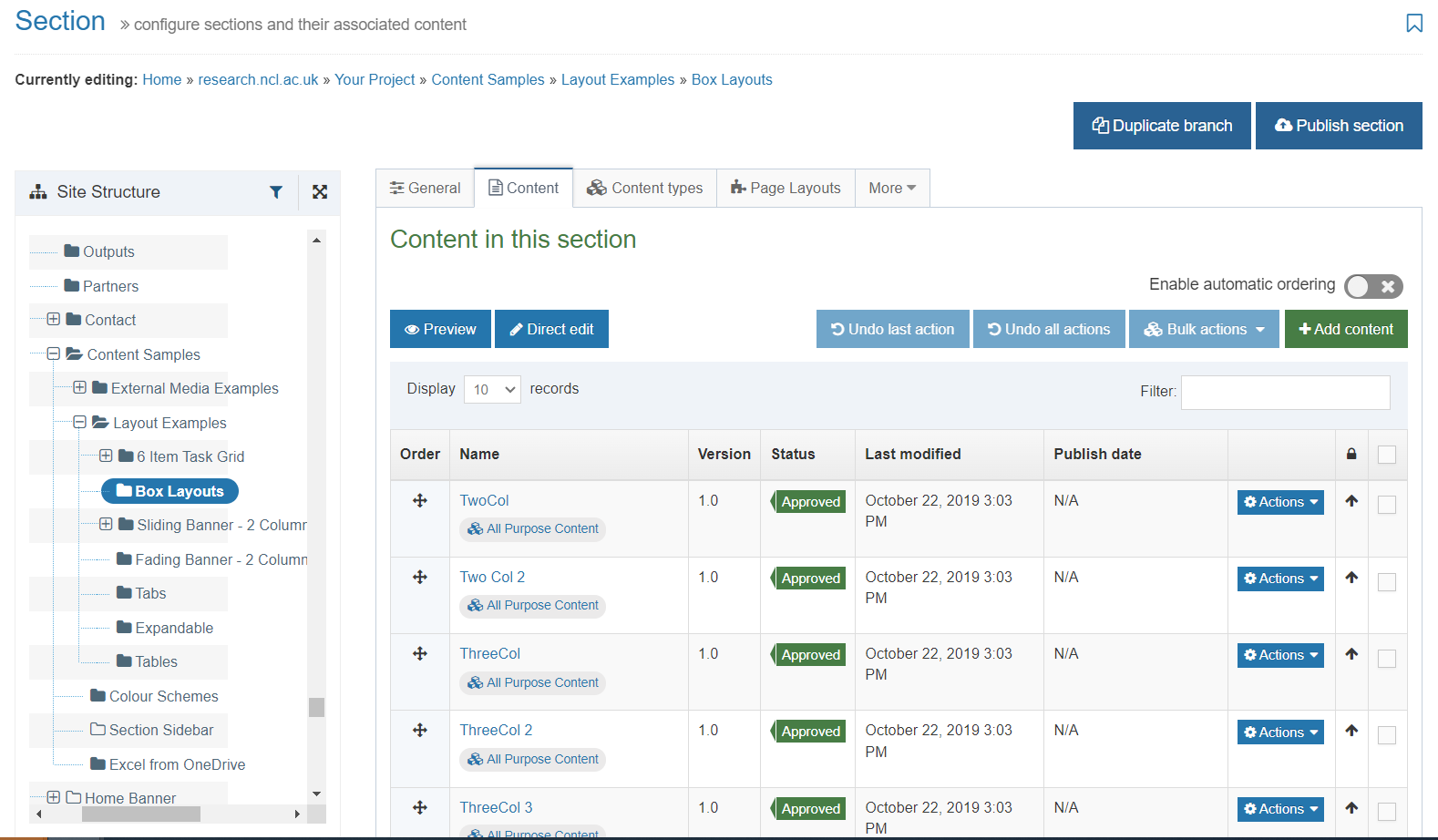The width and height of the screenshot is (1438, 840).
Task: Toggle Enable automatic ordering switch
Action: click(1372, 286)
